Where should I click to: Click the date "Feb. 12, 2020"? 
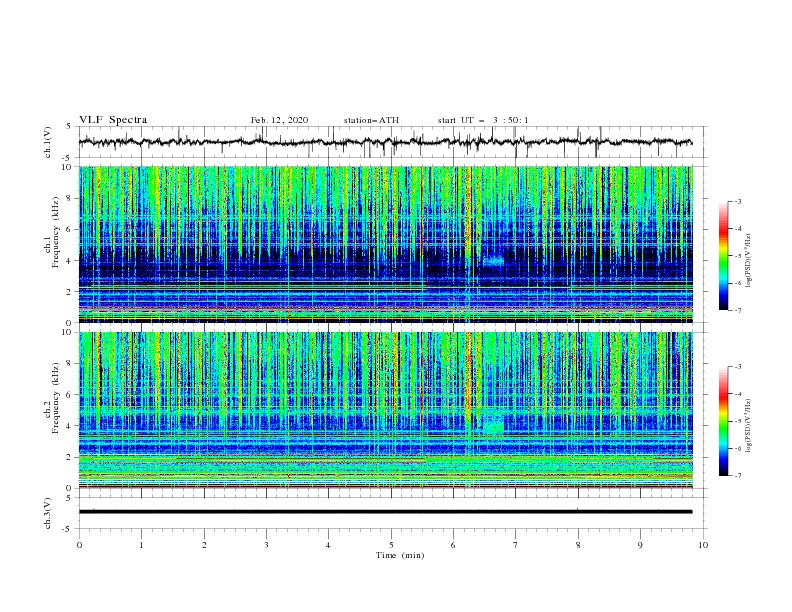[x=279, y=120]
